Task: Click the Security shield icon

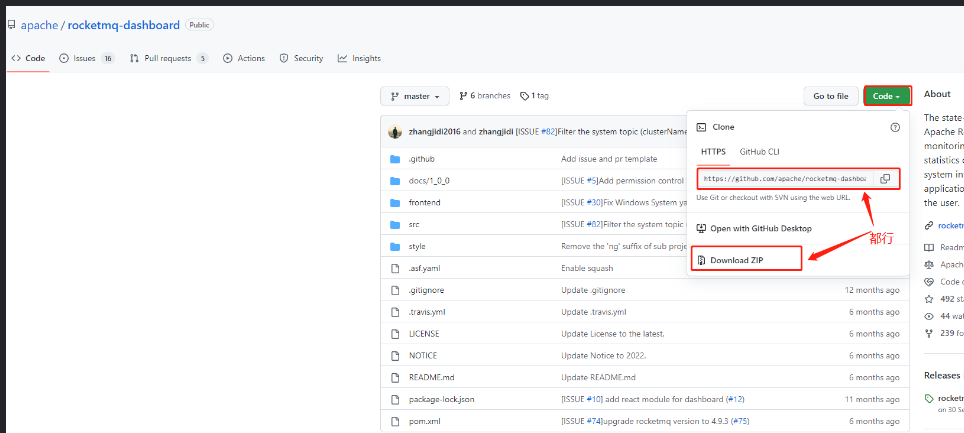Action: [283, 58]
